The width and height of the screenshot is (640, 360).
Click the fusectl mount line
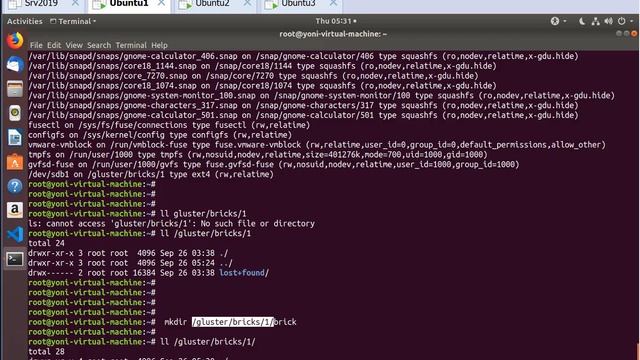pos(169,125)
